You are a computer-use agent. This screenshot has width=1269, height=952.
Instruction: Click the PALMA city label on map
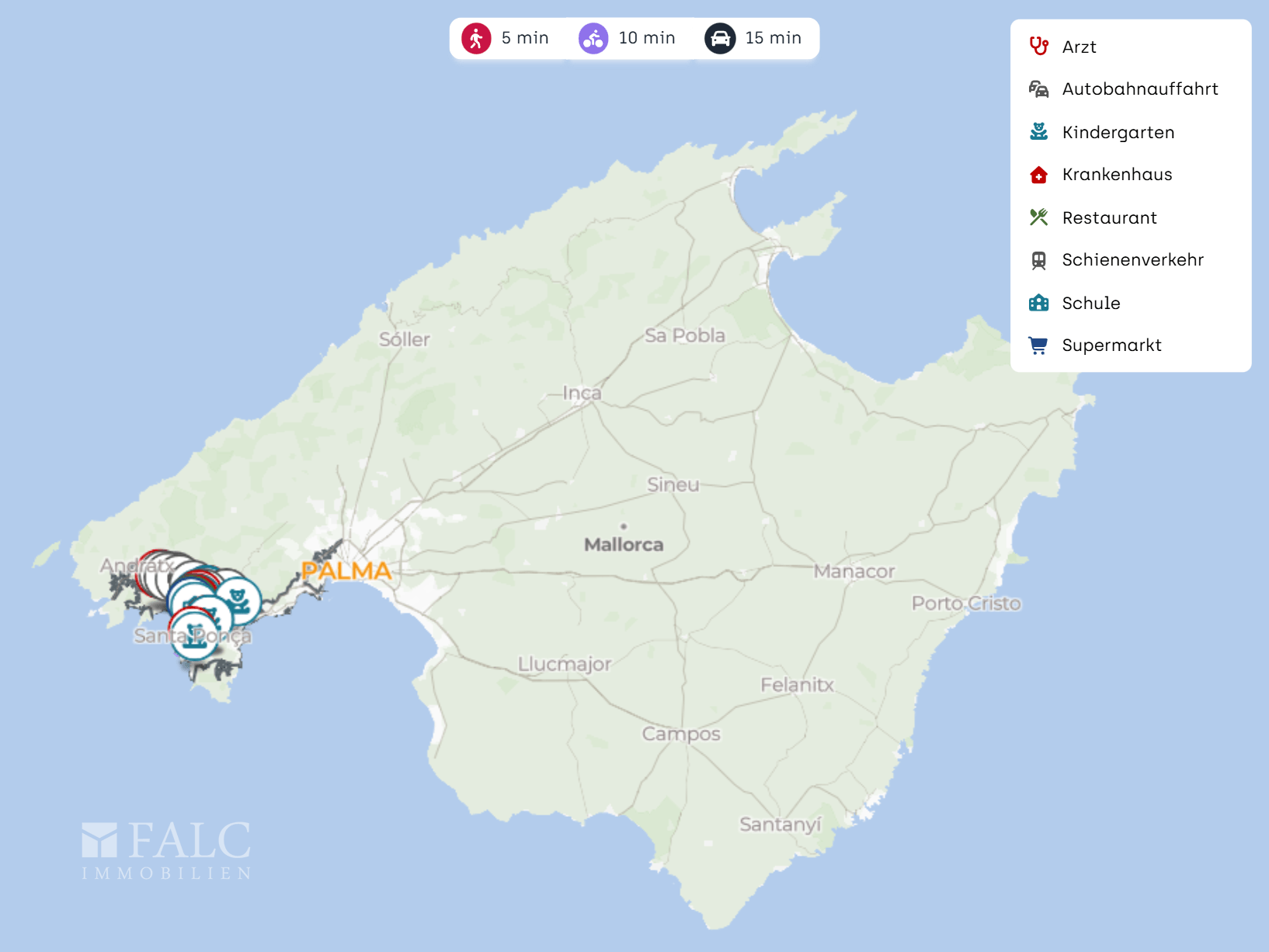[x=346, y=571]
